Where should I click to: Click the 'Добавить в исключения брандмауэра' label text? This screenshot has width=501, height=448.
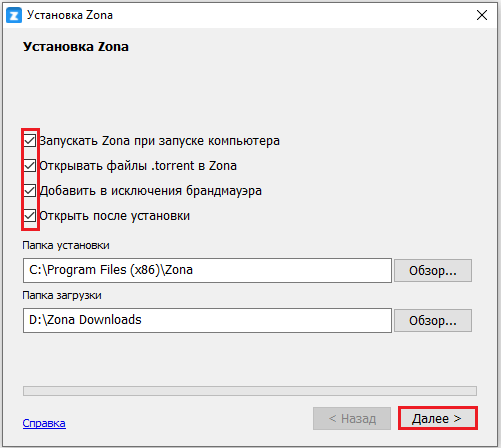click(151, 191)
